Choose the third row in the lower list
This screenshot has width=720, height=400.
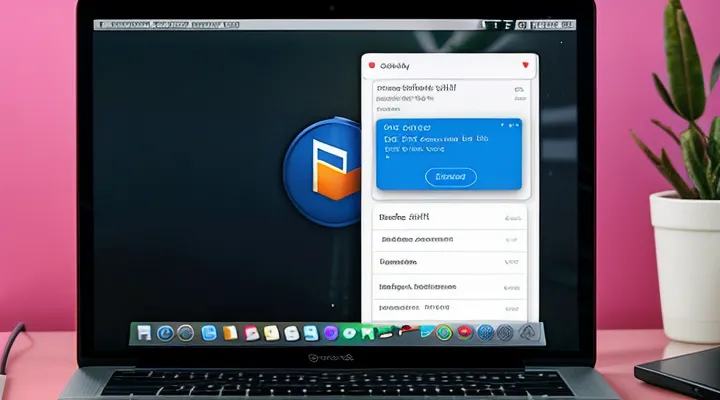click(x=447, y=262)
